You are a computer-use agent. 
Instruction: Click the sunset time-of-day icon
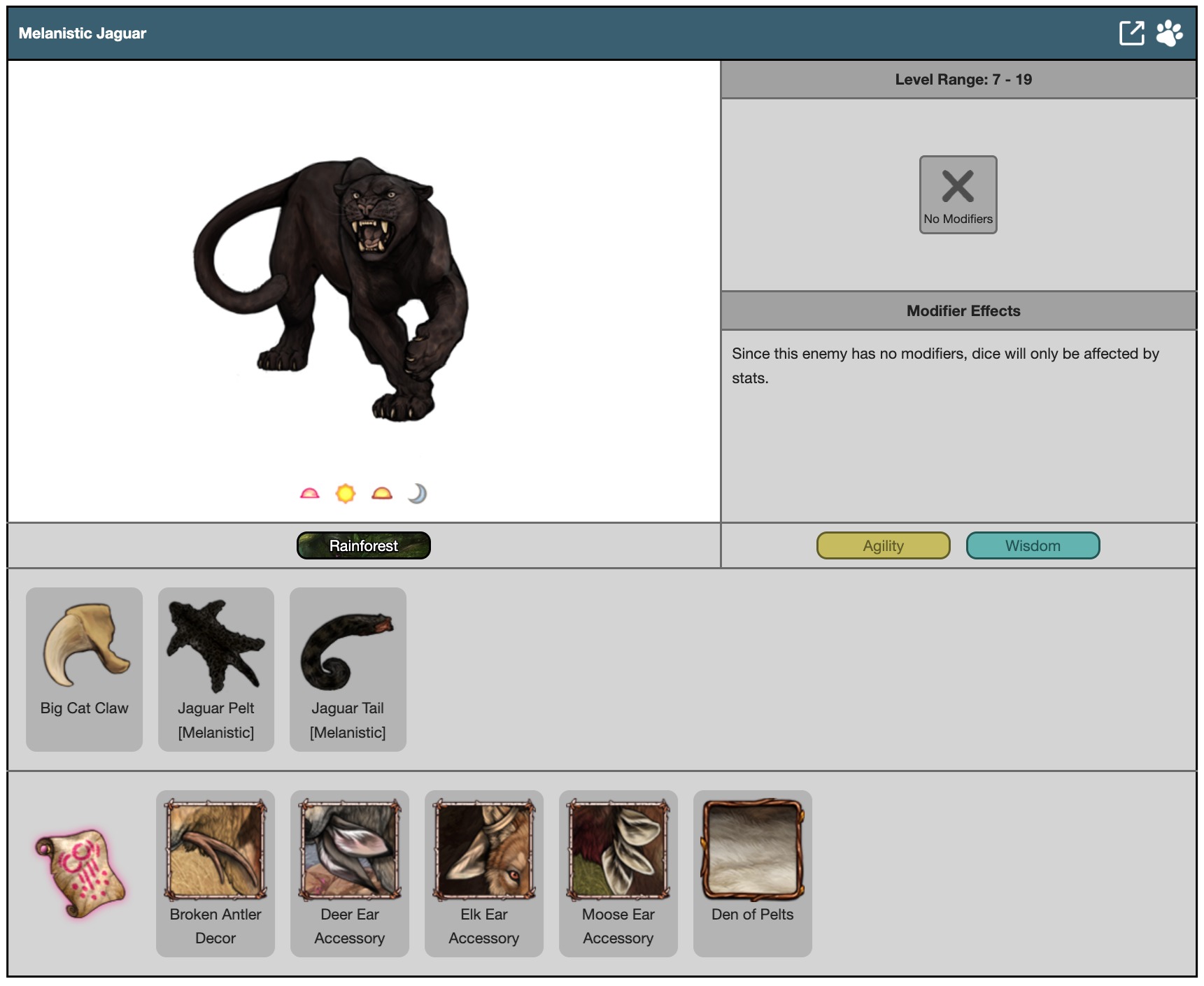click(382, 494)
